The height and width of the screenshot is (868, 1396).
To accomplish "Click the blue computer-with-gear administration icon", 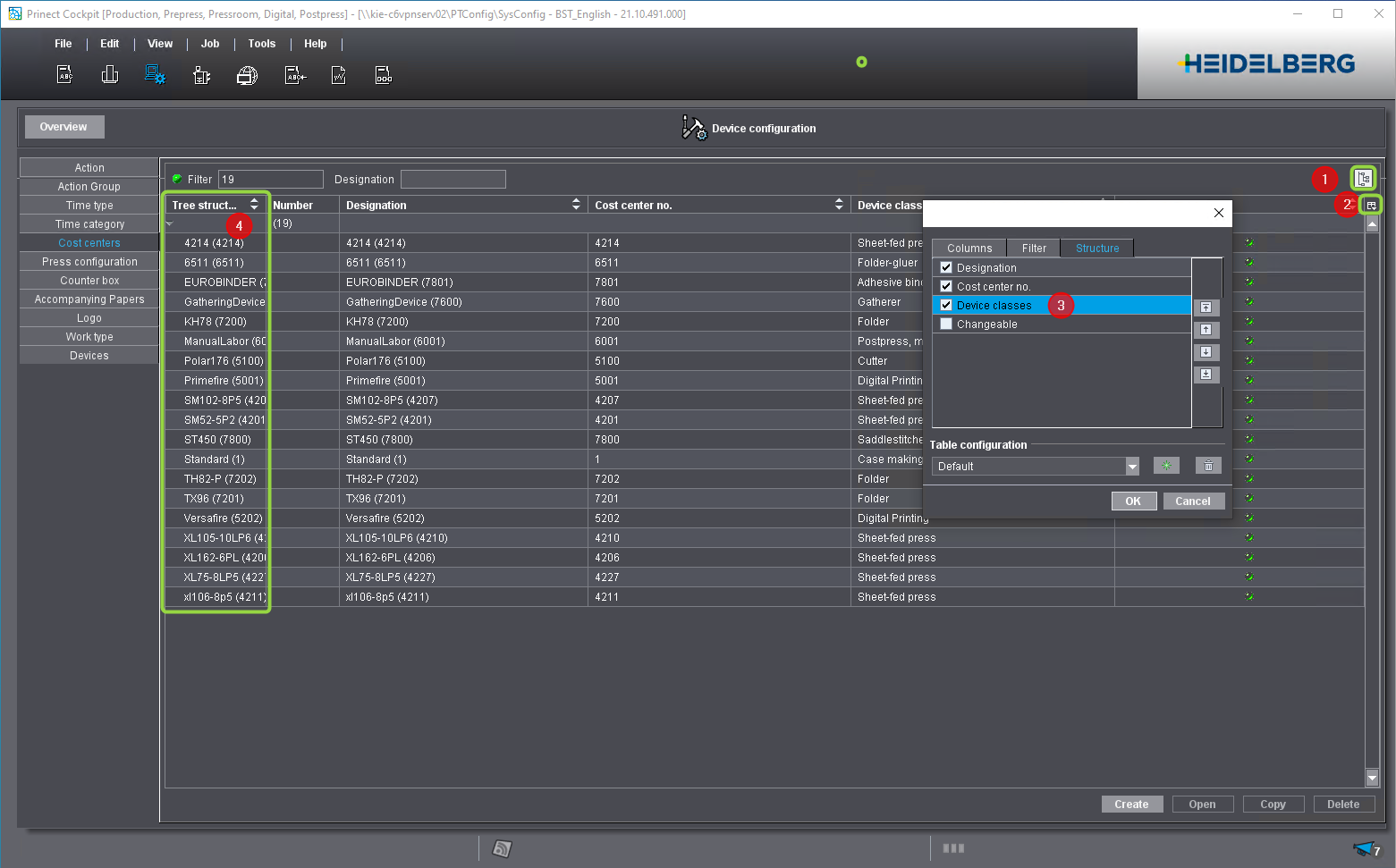I will (155, 75).
